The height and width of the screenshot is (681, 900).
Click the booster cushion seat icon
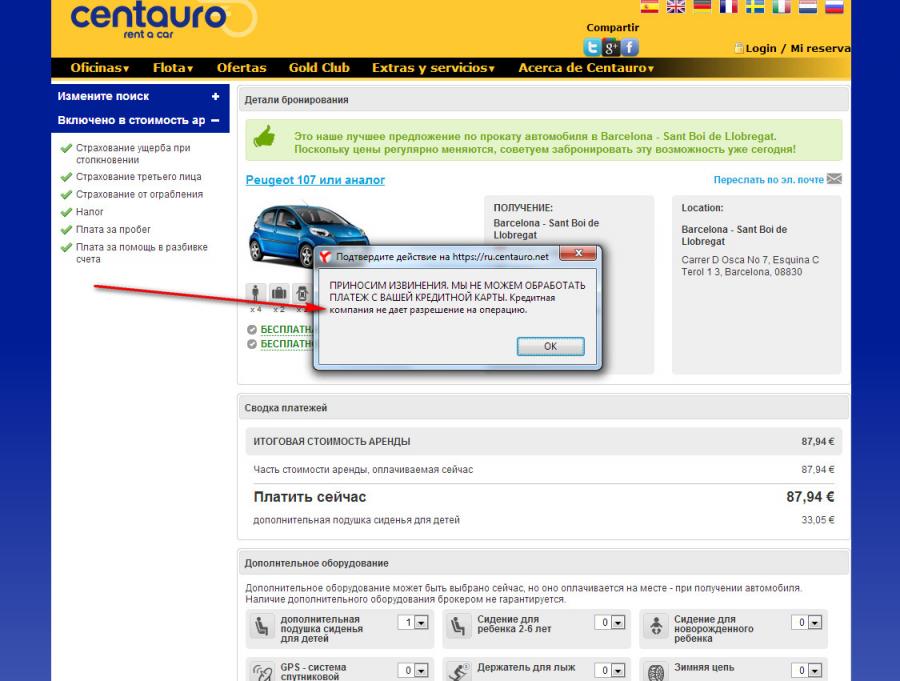pos(262,626)
